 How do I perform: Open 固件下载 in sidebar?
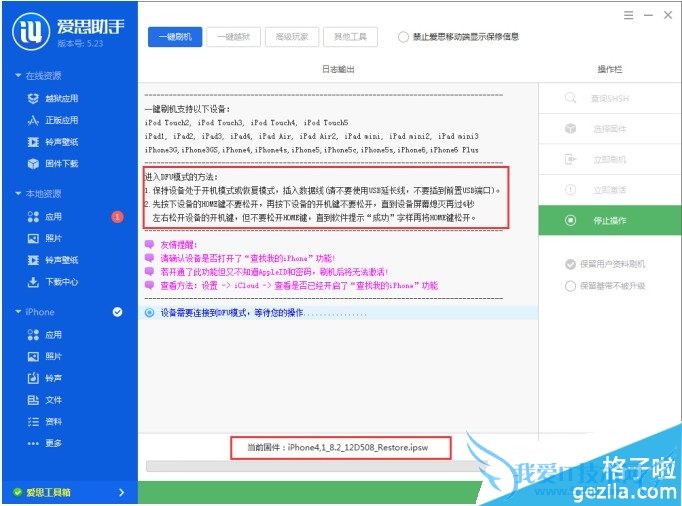coord(53,164)
